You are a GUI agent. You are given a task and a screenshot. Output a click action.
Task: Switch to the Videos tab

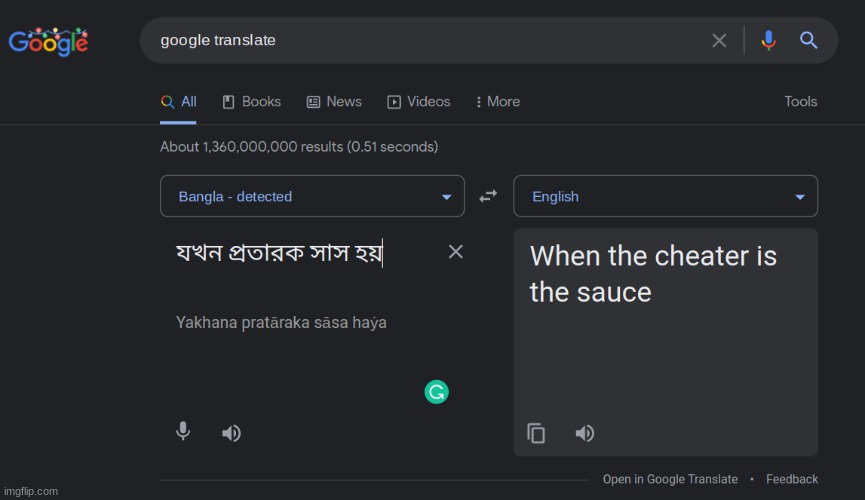[419, 102]
